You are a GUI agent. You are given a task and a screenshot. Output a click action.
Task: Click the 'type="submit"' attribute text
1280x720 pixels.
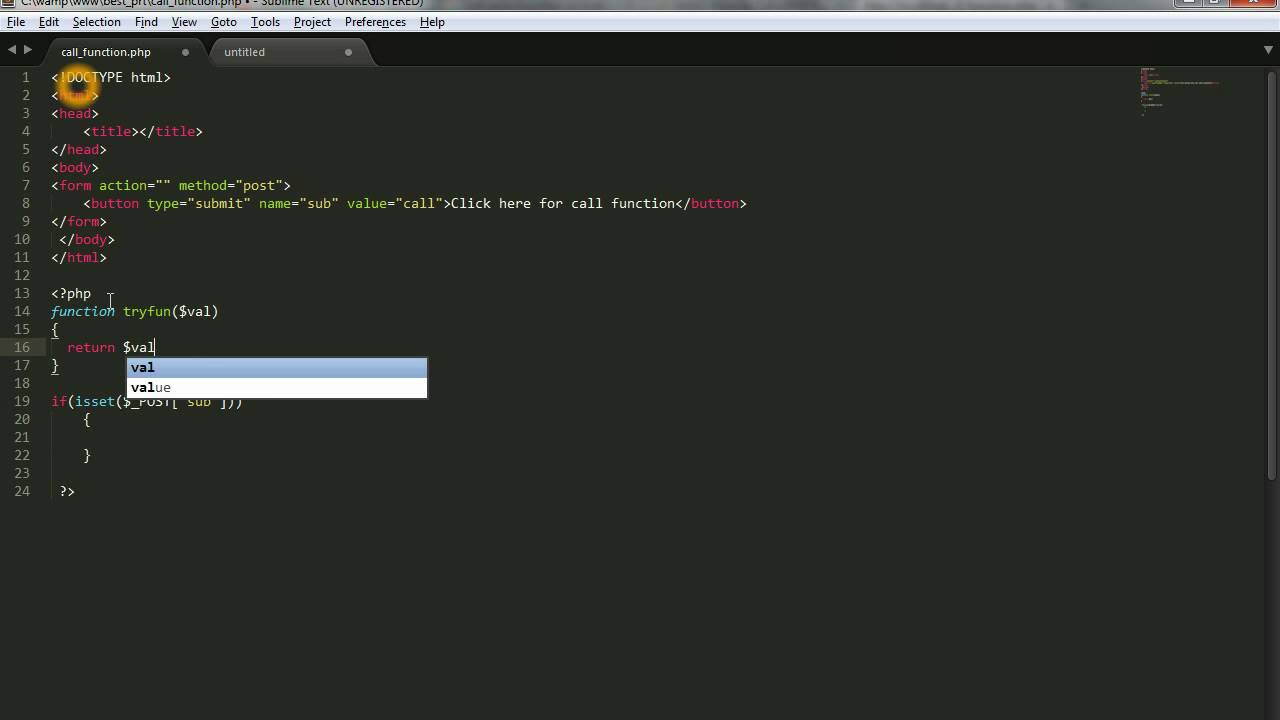199,203
